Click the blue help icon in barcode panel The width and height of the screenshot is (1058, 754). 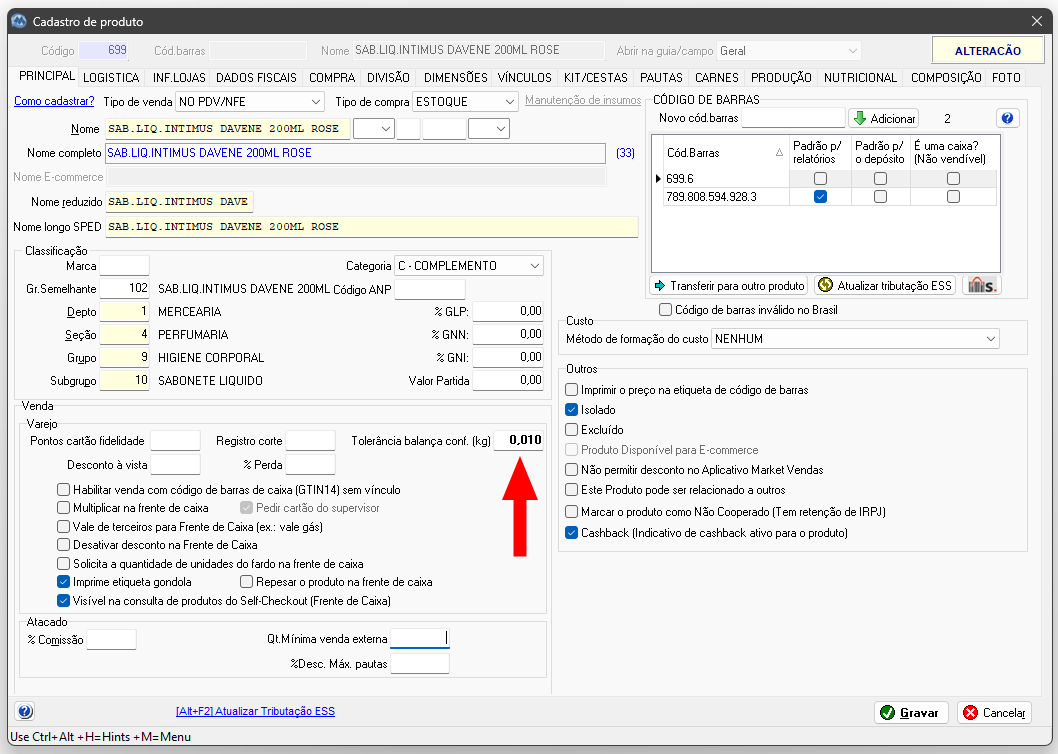(1007, 118)
